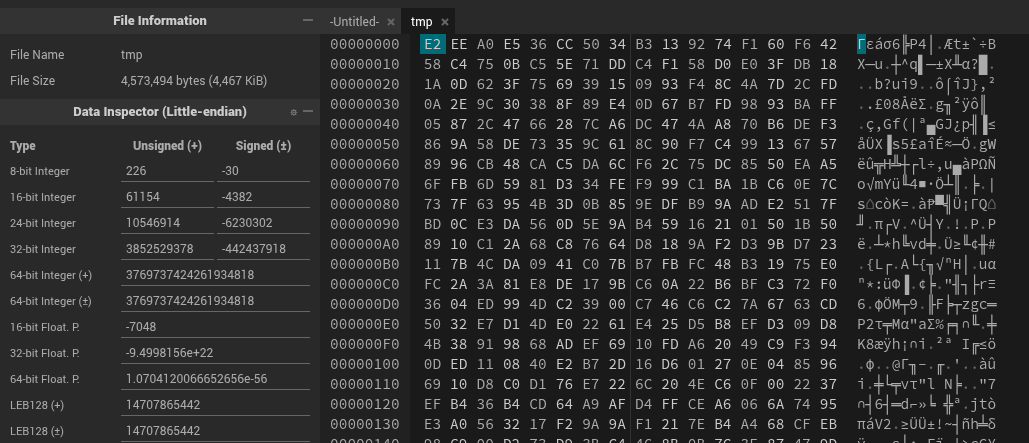
Task: Open Data Inspector settings gear
Action: tap(294, 112)
